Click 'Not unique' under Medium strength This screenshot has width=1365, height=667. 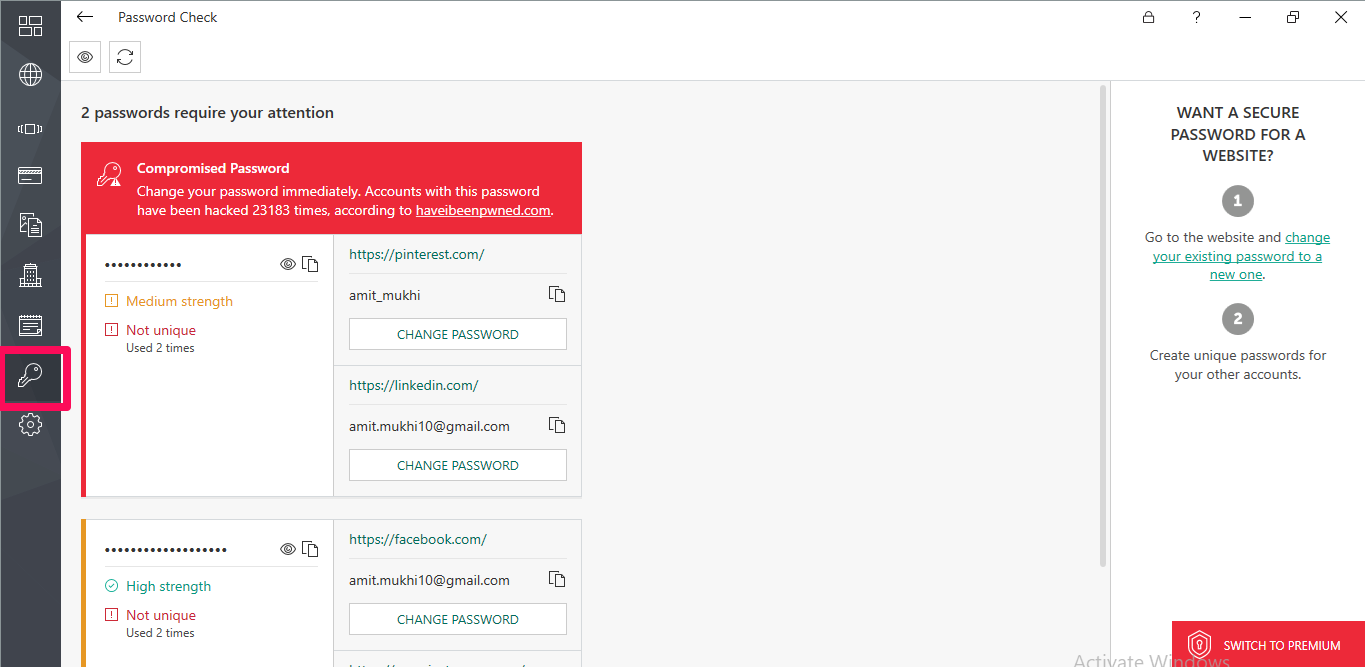[161, 330]
